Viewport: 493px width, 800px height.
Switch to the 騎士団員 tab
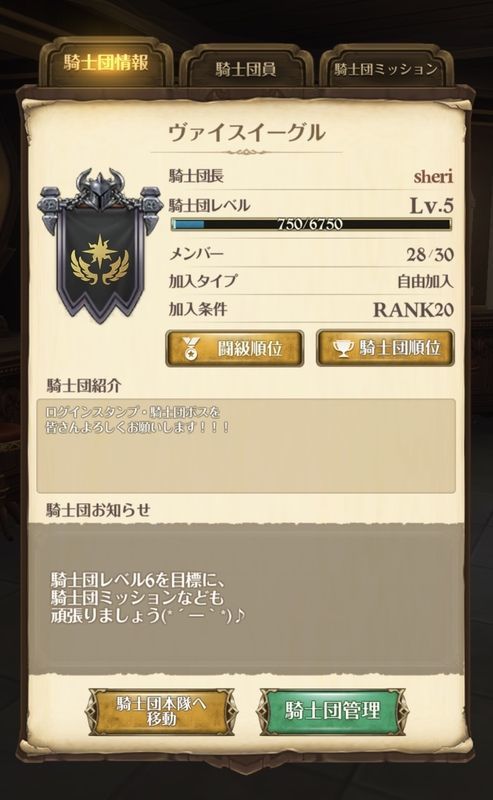[x=246, y=67]
